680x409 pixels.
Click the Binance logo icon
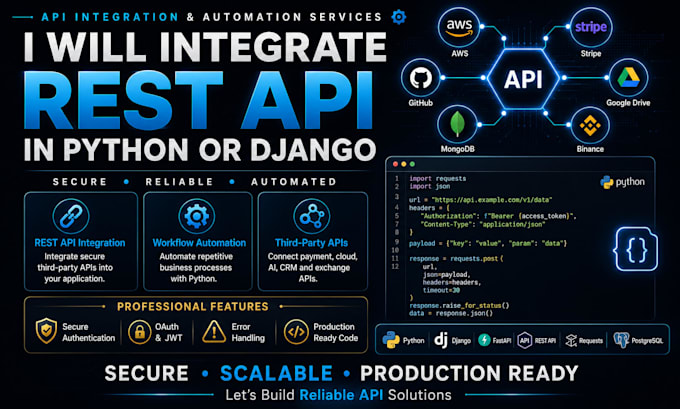pos(590,125)
